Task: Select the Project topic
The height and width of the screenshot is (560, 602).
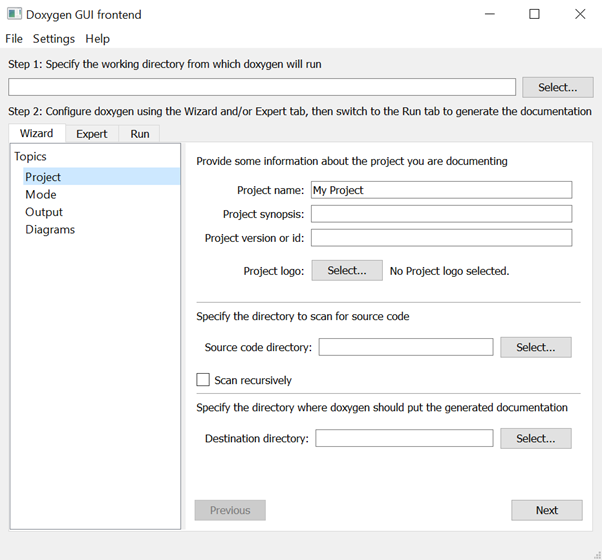Action: 101,177
